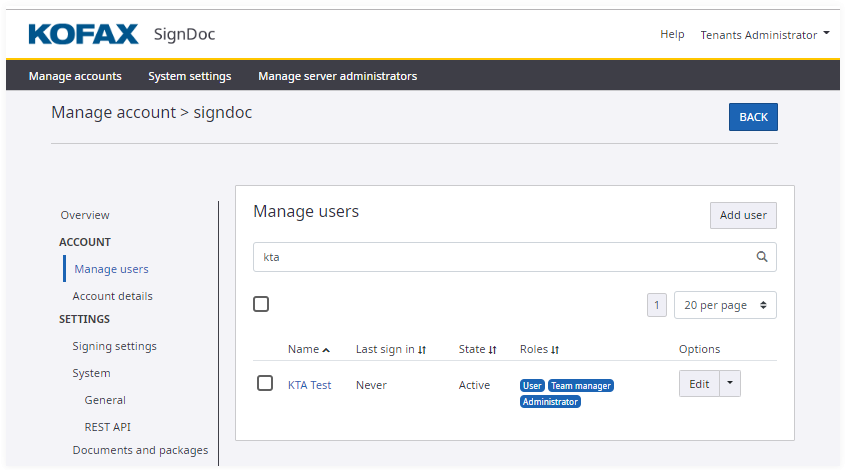Click the search magnifier icon
This screenshot has width=846, height=472.
(762, 257)
